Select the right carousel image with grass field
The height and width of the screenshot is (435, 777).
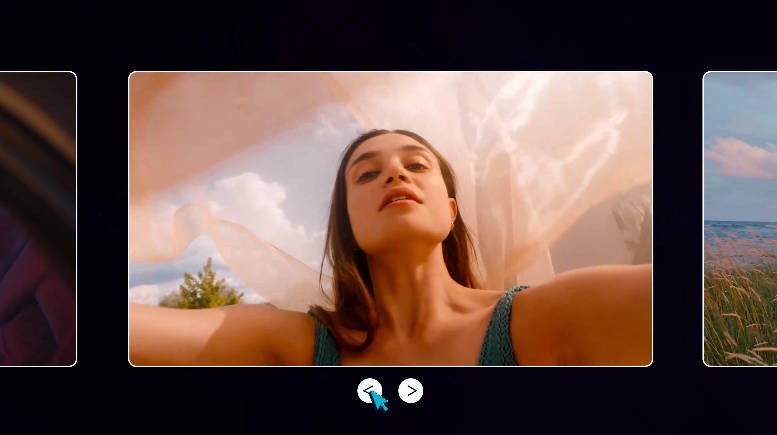[x=740, y=218]
